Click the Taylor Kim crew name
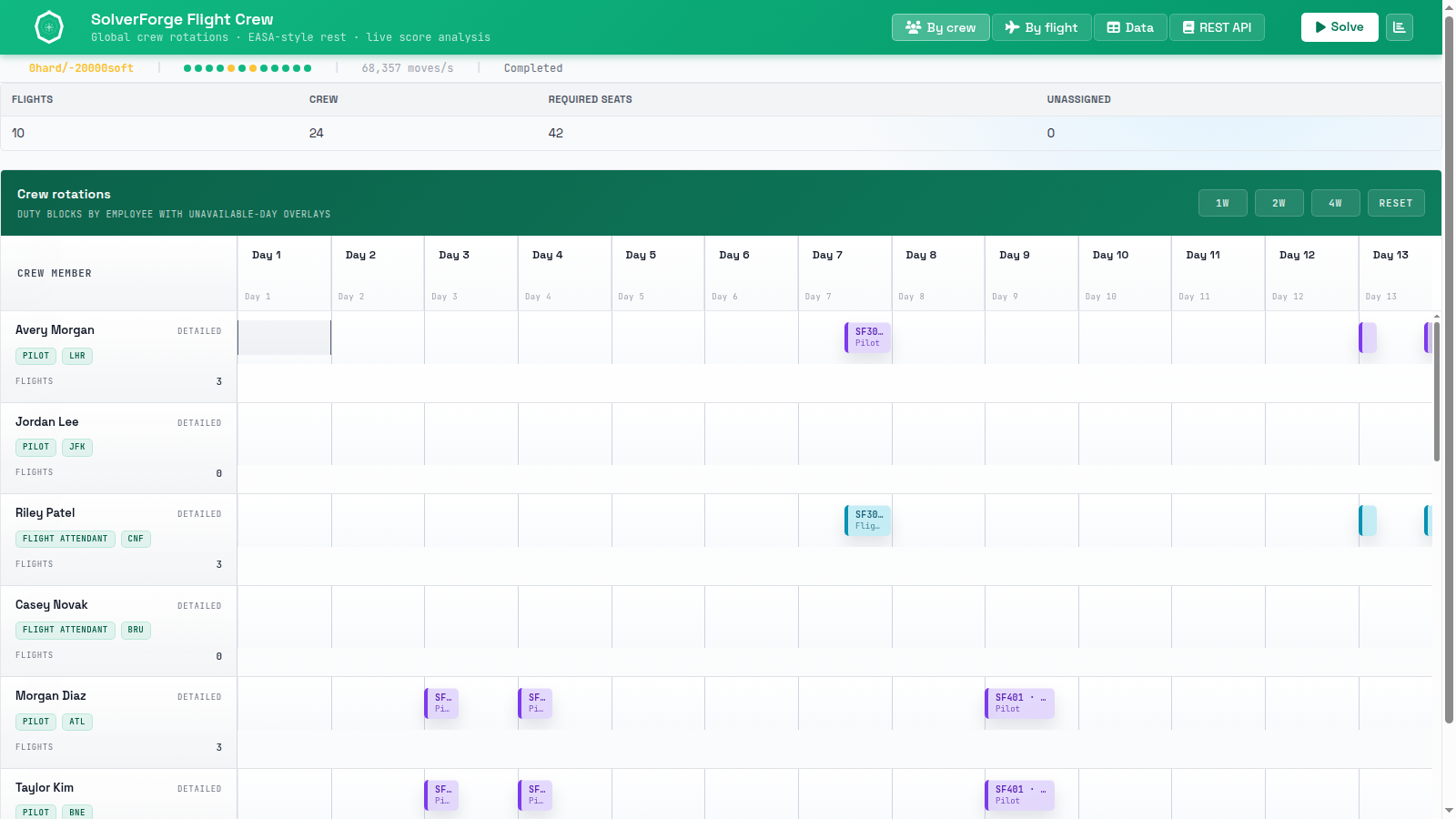The width and height of the screenshot is (1456, 819). tap(45, 788)
